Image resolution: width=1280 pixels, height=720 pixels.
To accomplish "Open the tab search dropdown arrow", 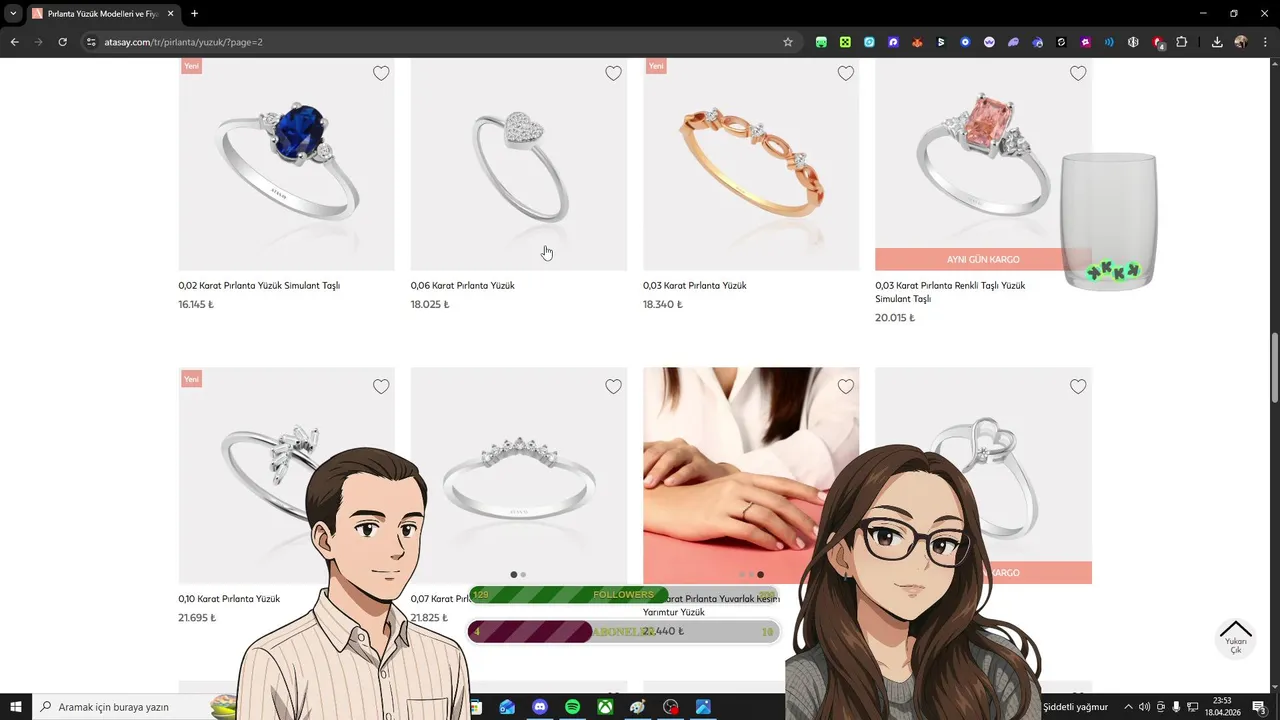I will click(x=13, y=14).
